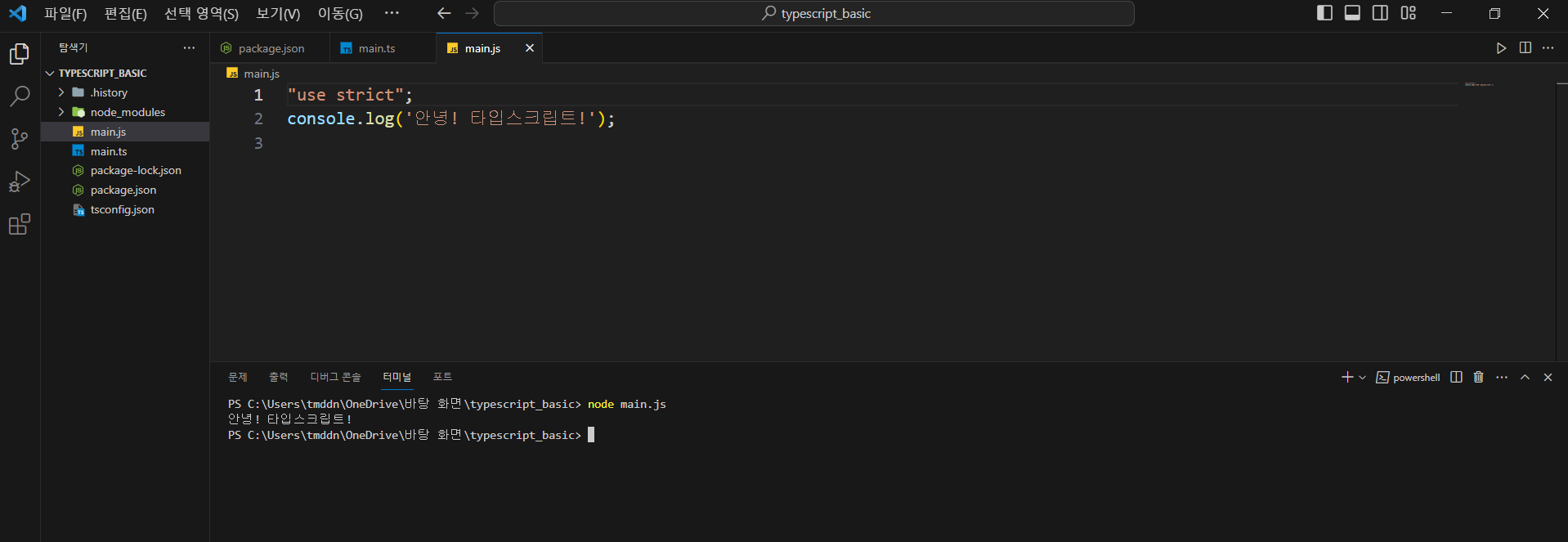Switch to the 포트 panel tab
The image size is (1568, 542).
pos(442,377)
